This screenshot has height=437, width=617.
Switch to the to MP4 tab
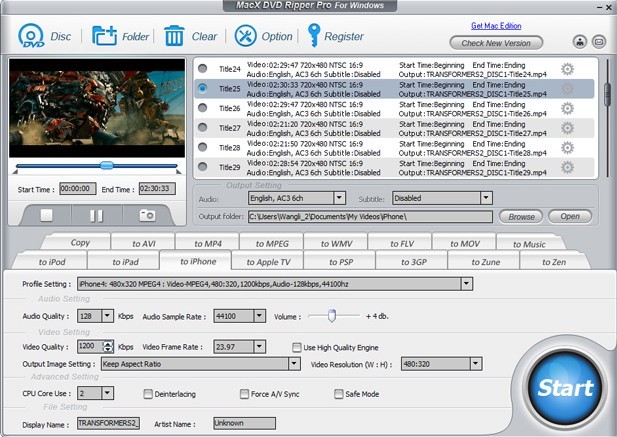click(x=206, y=243)
